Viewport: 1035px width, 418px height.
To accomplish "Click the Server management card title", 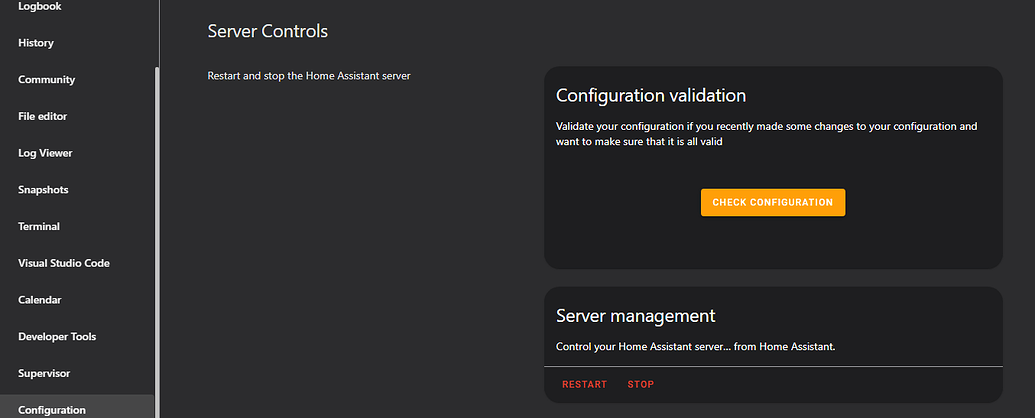I will pyautogui.click(x=635, y=316).
